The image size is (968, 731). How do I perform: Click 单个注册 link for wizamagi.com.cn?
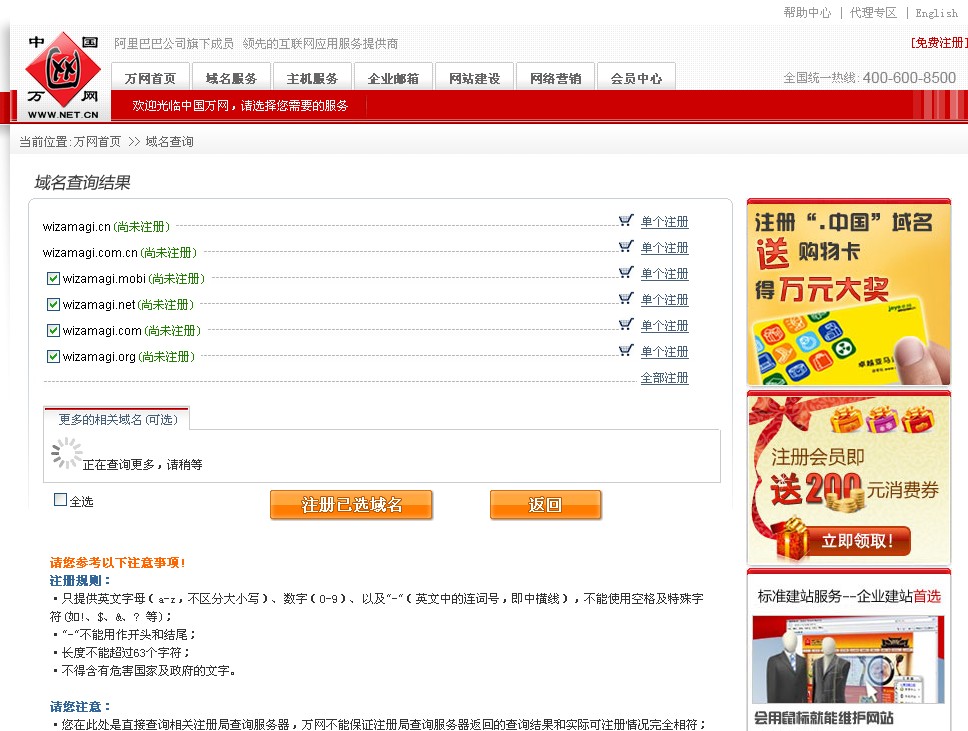tap(664, 248)
